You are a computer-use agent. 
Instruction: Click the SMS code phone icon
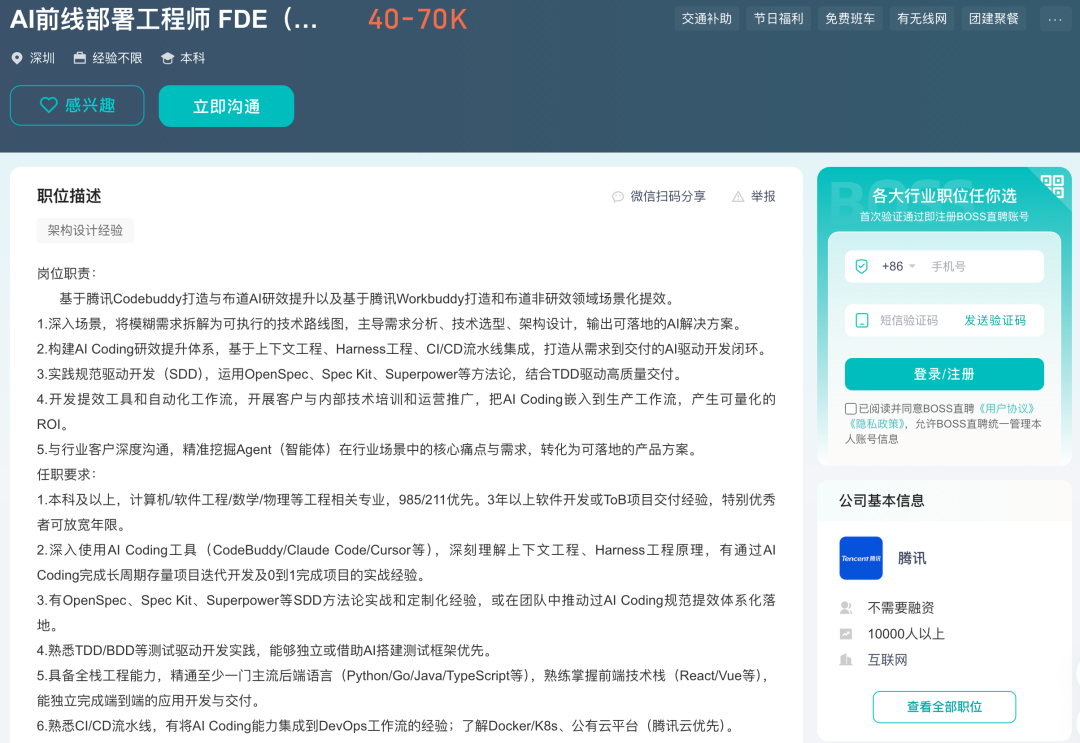(862, 321)
